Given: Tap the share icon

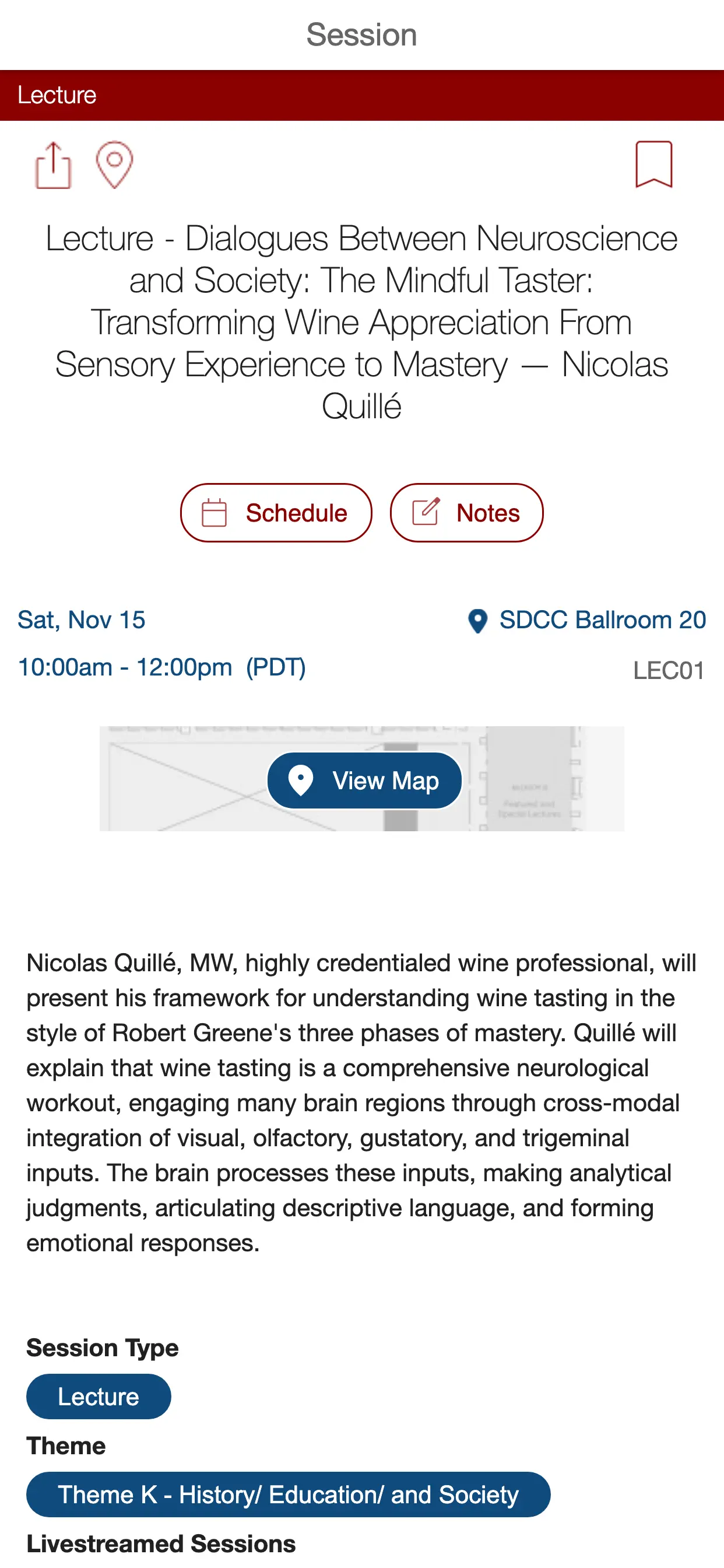Looking at the screenshot, I should [x=54, y=165].
